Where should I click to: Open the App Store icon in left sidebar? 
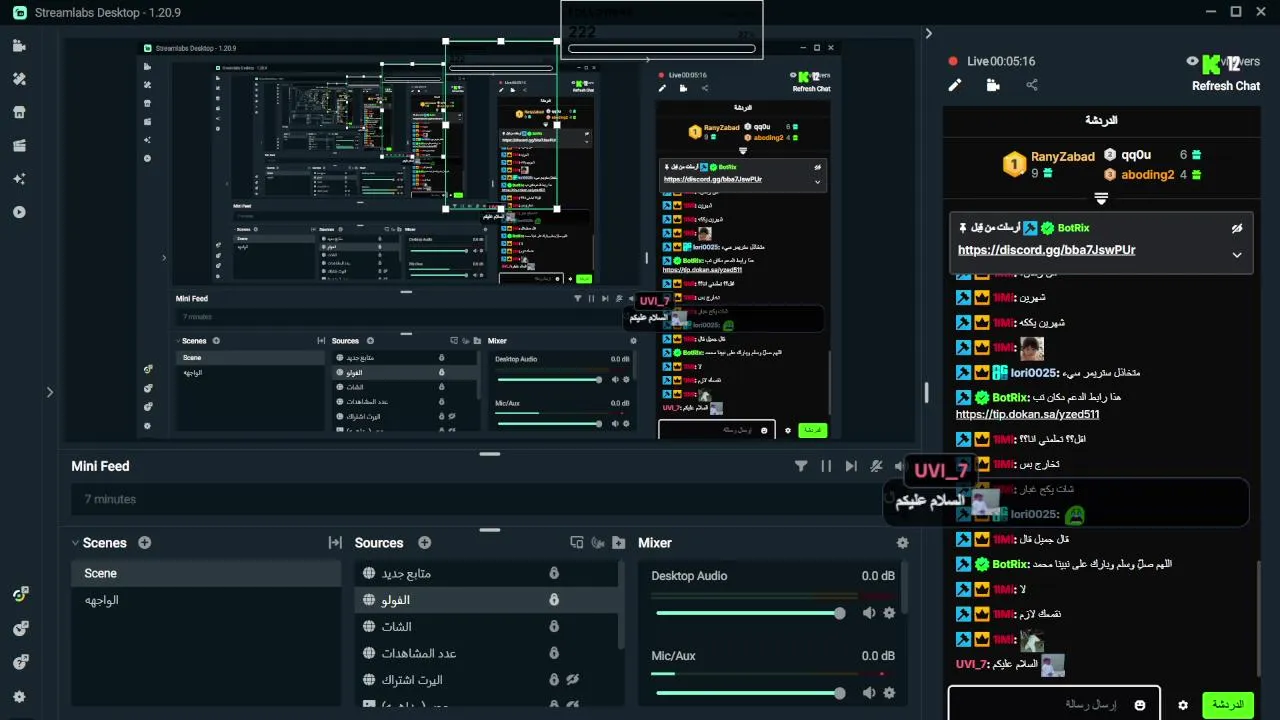(19, 112)
